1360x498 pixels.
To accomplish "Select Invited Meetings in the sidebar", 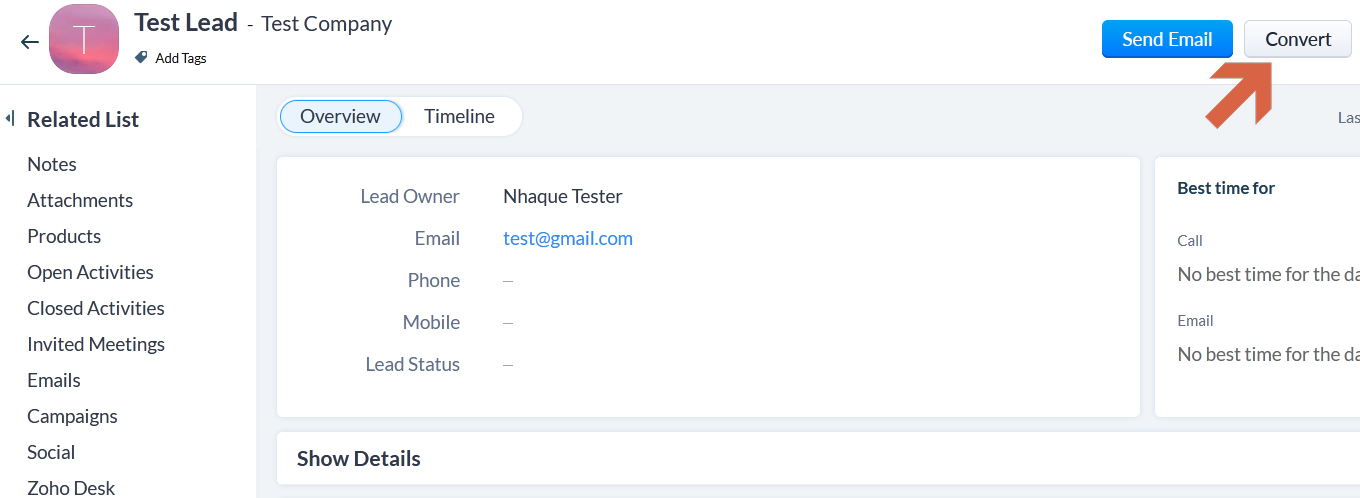I will 96,344.
